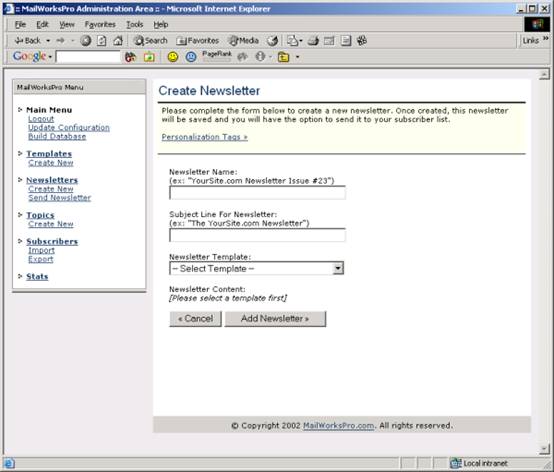Click the Google search web icon
This screenshot has width=554, height=472.
tap(130, 57)
